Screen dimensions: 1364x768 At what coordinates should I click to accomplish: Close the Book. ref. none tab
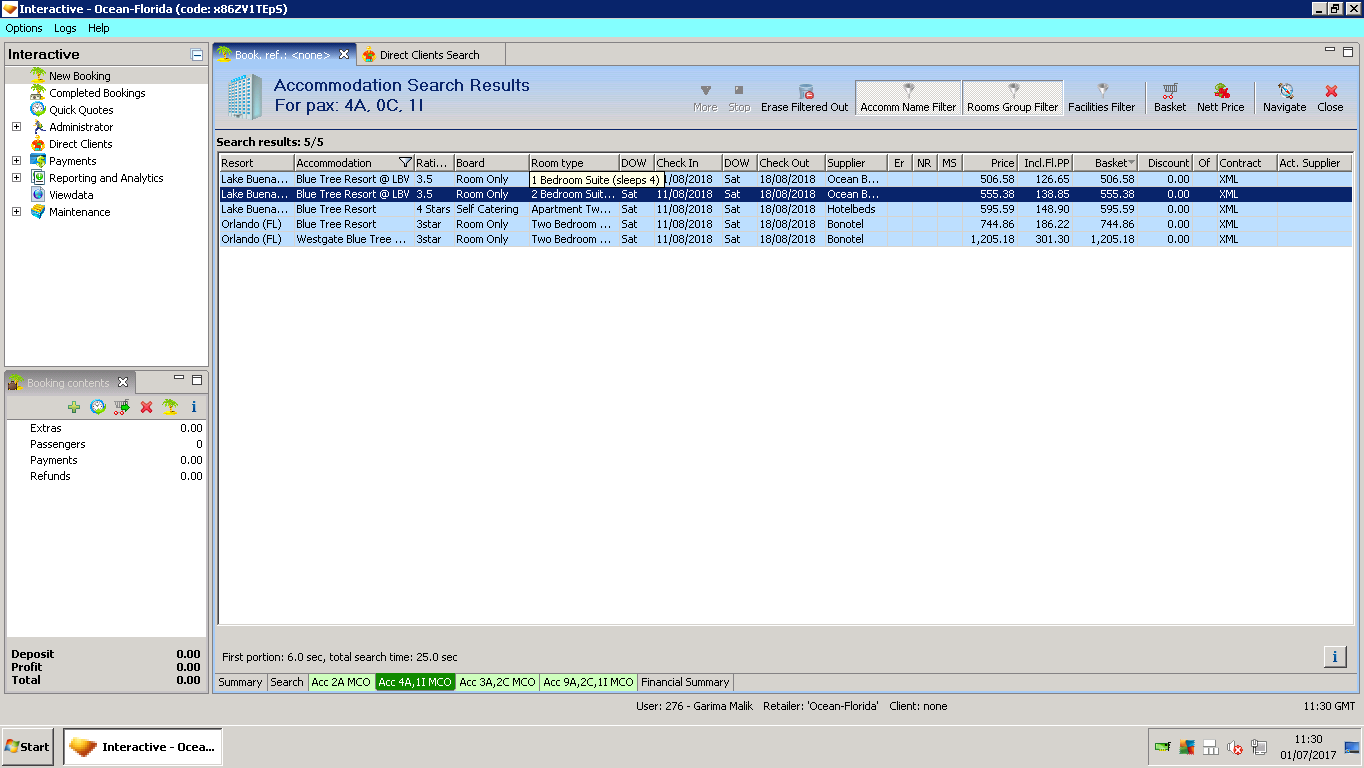[x=344, y=55]
